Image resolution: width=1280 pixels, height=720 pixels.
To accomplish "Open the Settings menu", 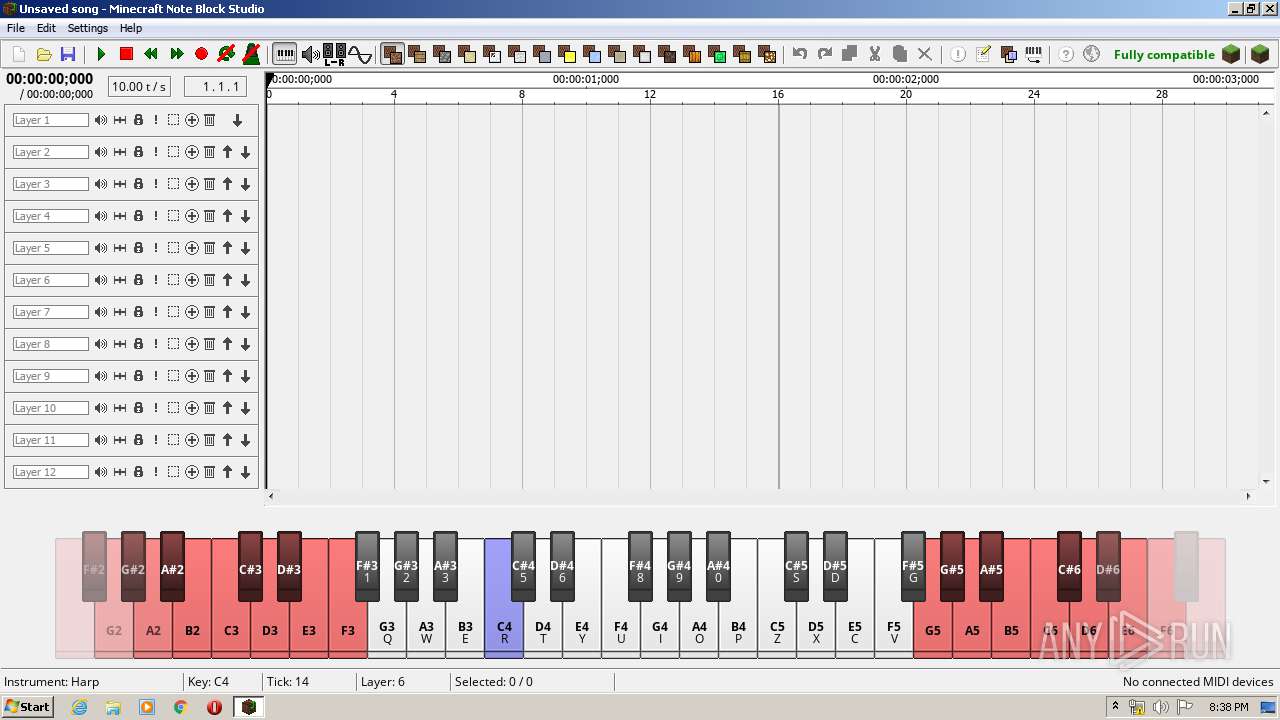I will coord(88,28).
